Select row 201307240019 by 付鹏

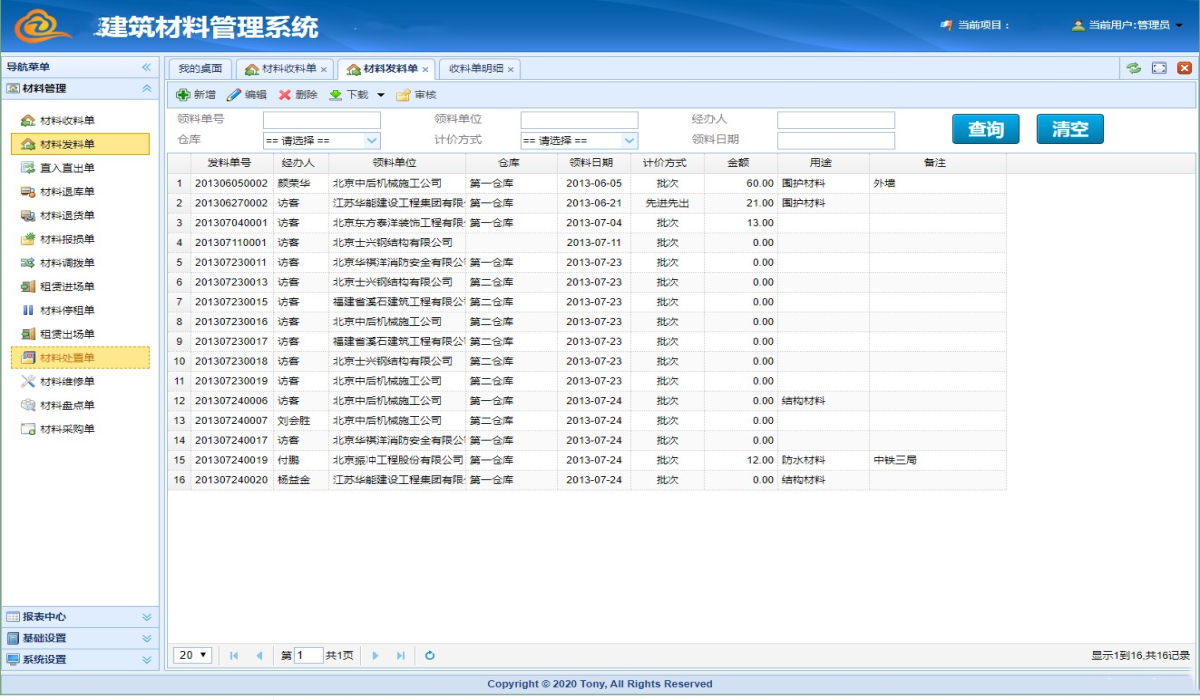[587, 460]
